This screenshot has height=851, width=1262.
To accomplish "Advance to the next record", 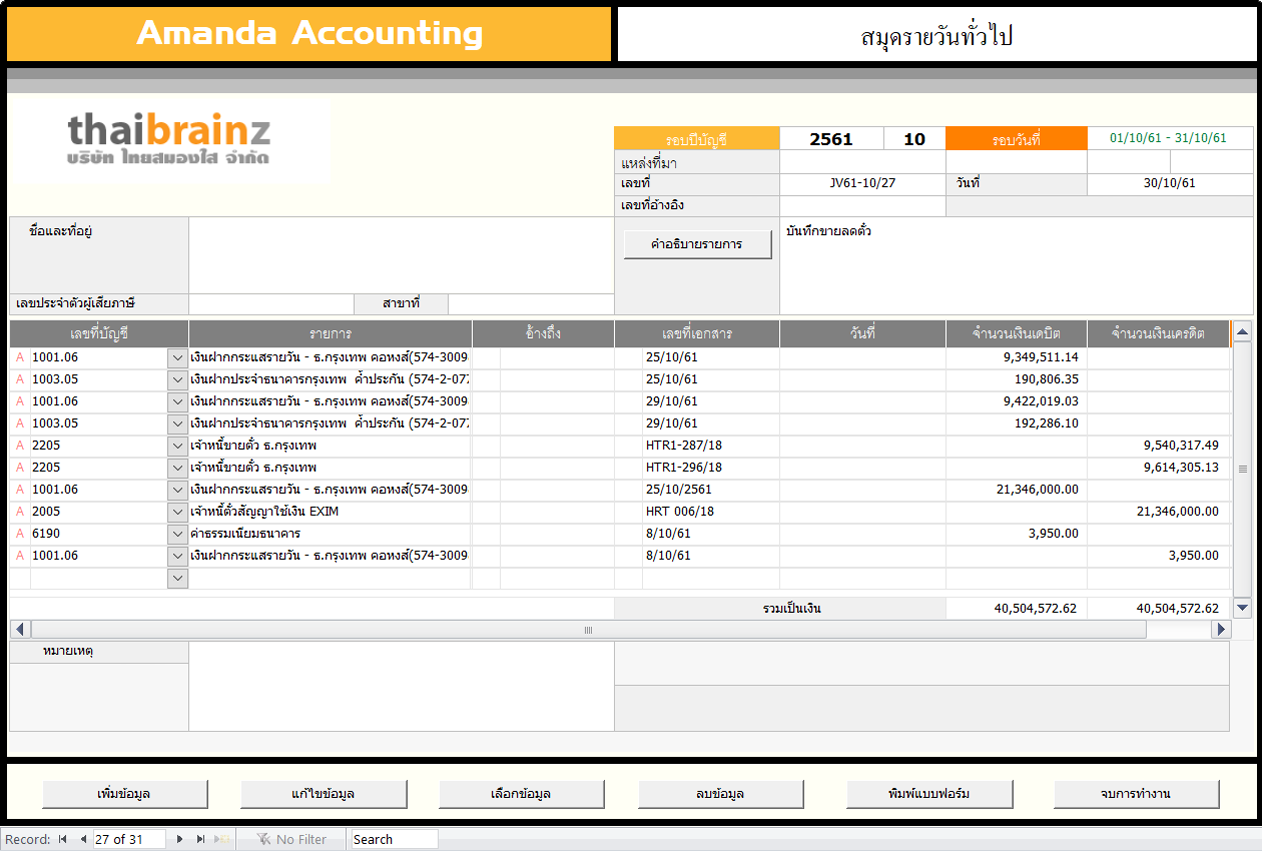I will [x=180, y=840].
